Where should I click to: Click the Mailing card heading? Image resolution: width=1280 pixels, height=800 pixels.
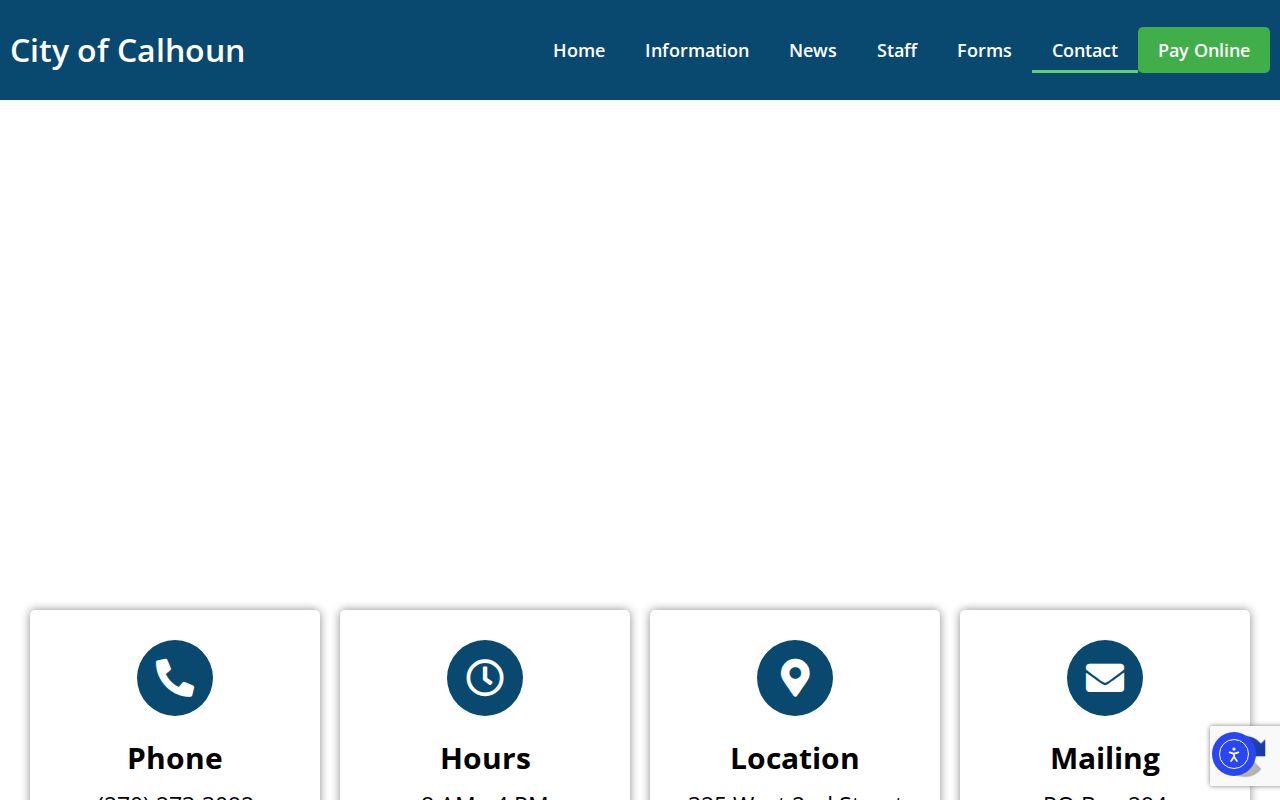pos(1105,759)
